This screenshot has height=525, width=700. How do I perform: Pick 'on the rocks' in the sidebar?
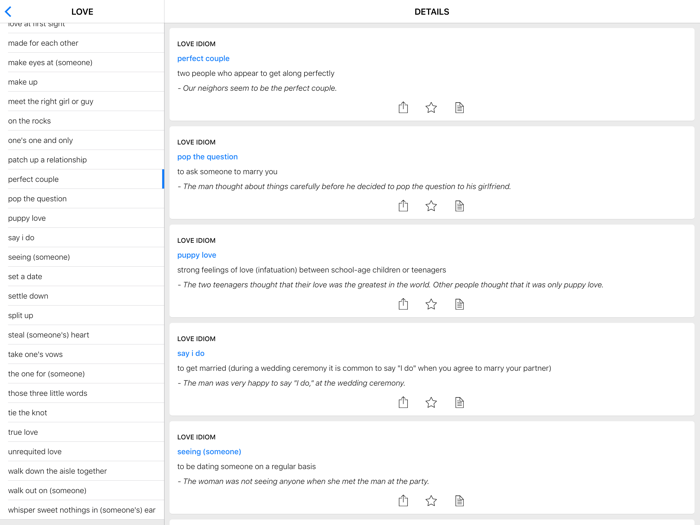pos(82,121)
